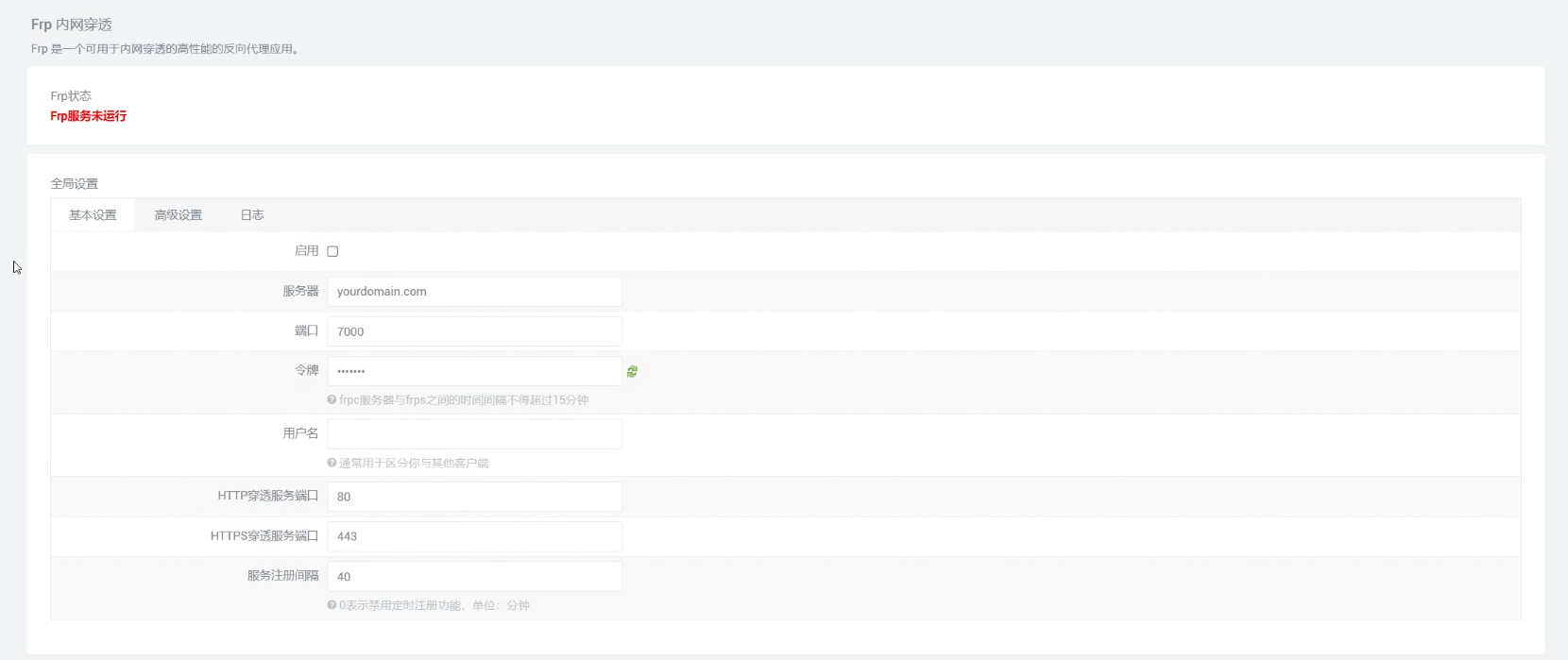The width and height of the screenshot is (1568, 660).
Task: Click the 令牌 password field
Action: [474, 371]
